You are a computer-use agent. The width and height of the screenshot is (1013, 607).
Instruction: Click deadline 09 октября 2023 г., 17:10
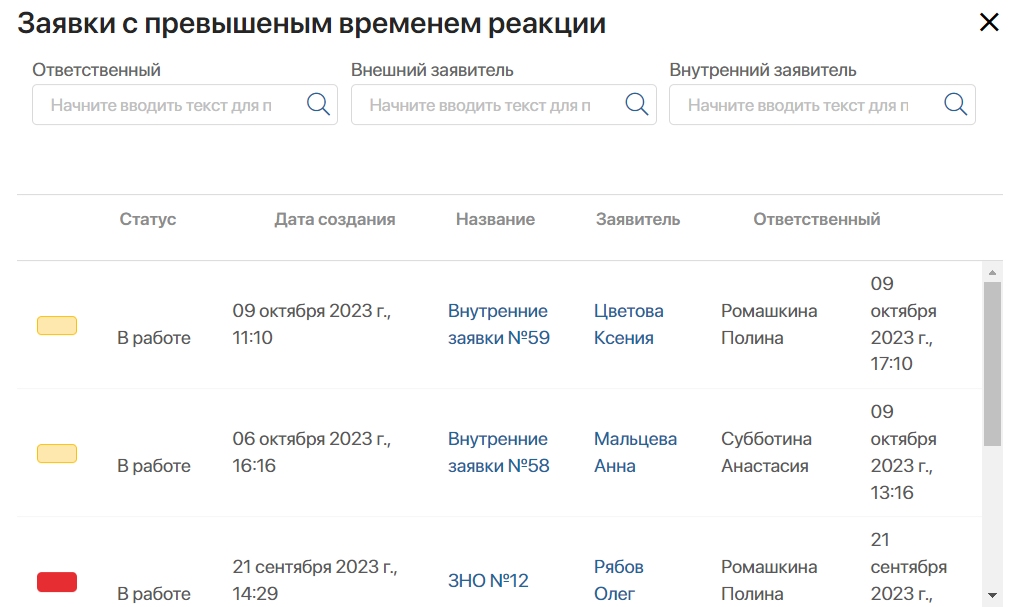pos(903,324)
